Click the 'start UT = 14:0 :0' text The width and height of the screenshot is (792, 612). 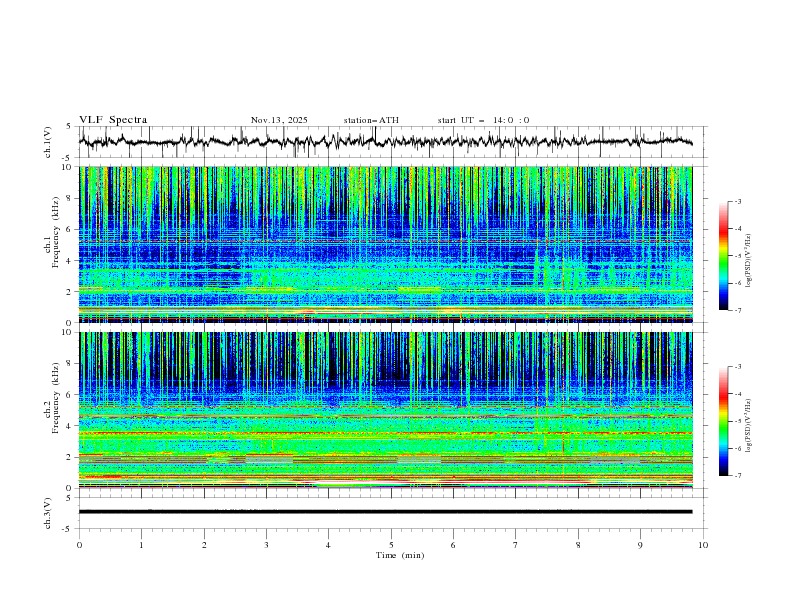click(483, 120)
